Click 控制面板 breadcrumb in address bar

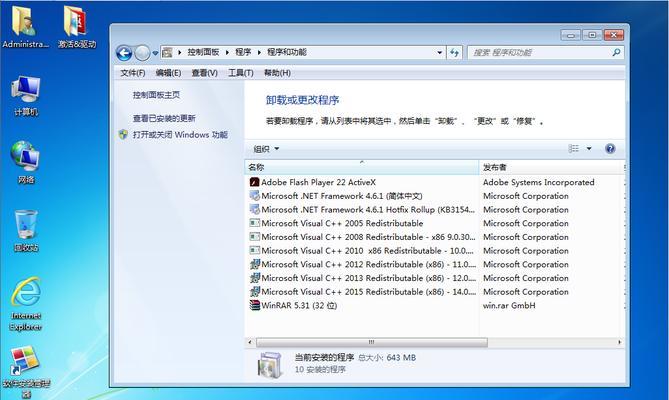pos(203,52)
